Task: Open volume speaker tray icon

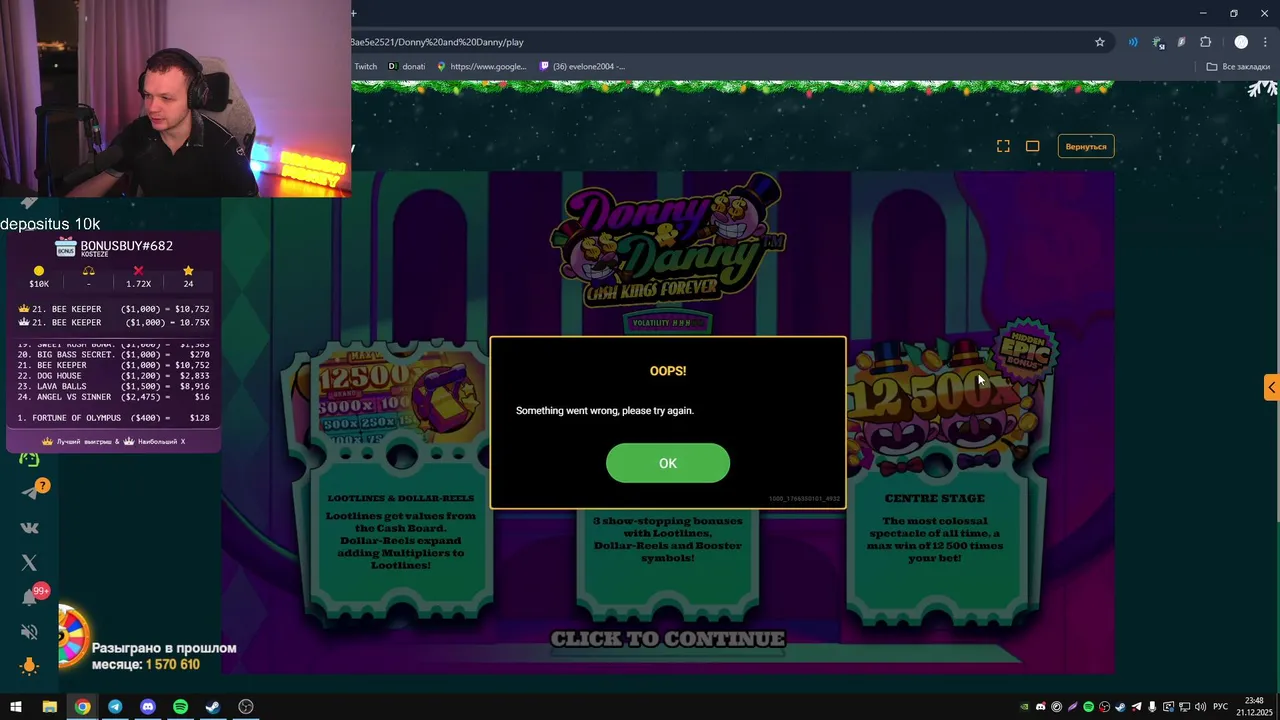Action: [1200, 707]
